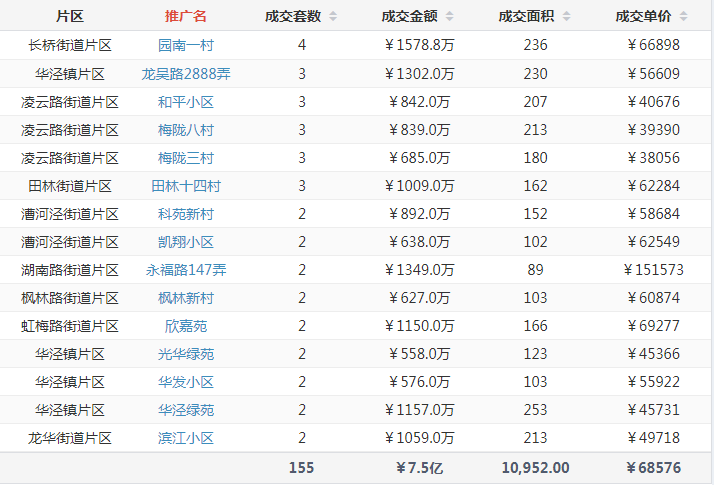Select the 湖南路街道片区 cell
This screenshot has width=714, height=485.
click(x=70, y=270)
